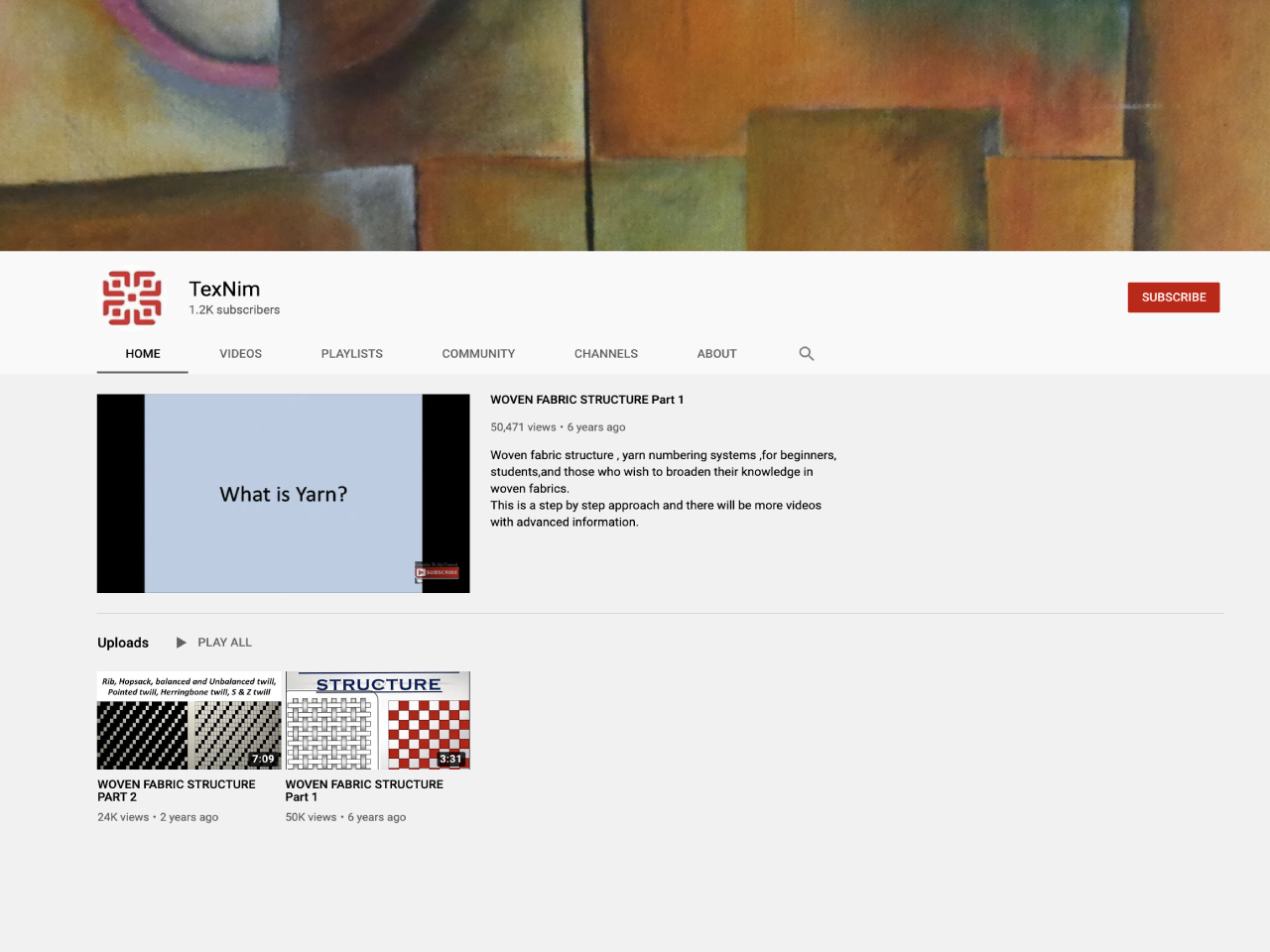Go to the COMMUNITY tab
The height and width of the screenshot is (952, 1270).
(x=478, y=353)
